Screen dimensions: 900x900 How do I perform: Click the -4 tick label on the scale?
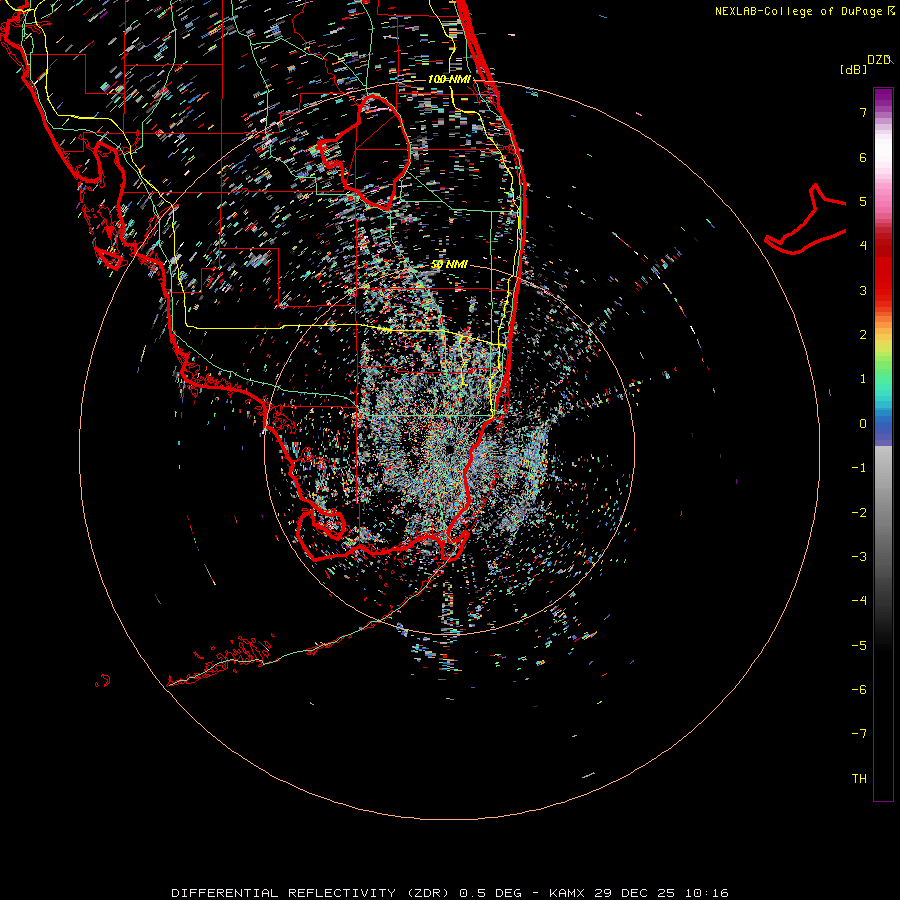[859, 601]
